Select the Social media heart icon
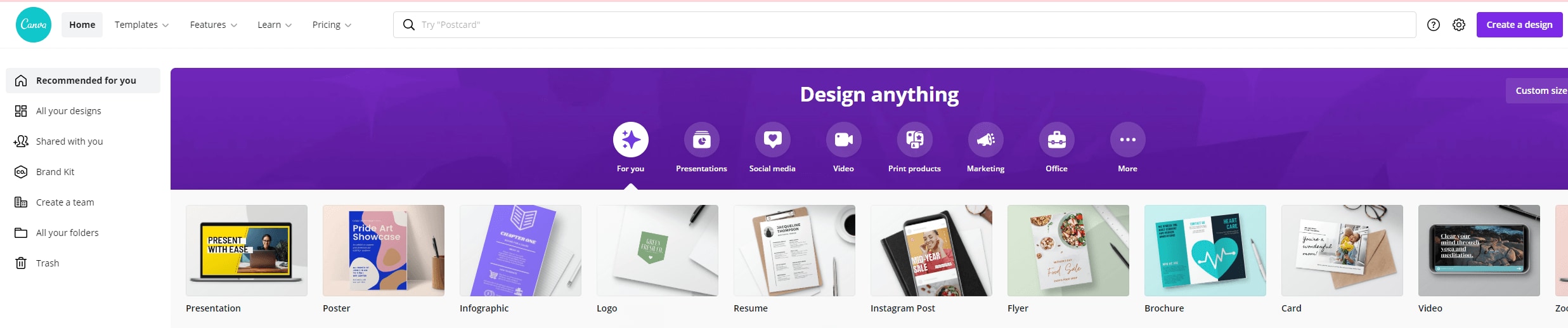This screenshot has width=1568, height=328. coord(772,140)
